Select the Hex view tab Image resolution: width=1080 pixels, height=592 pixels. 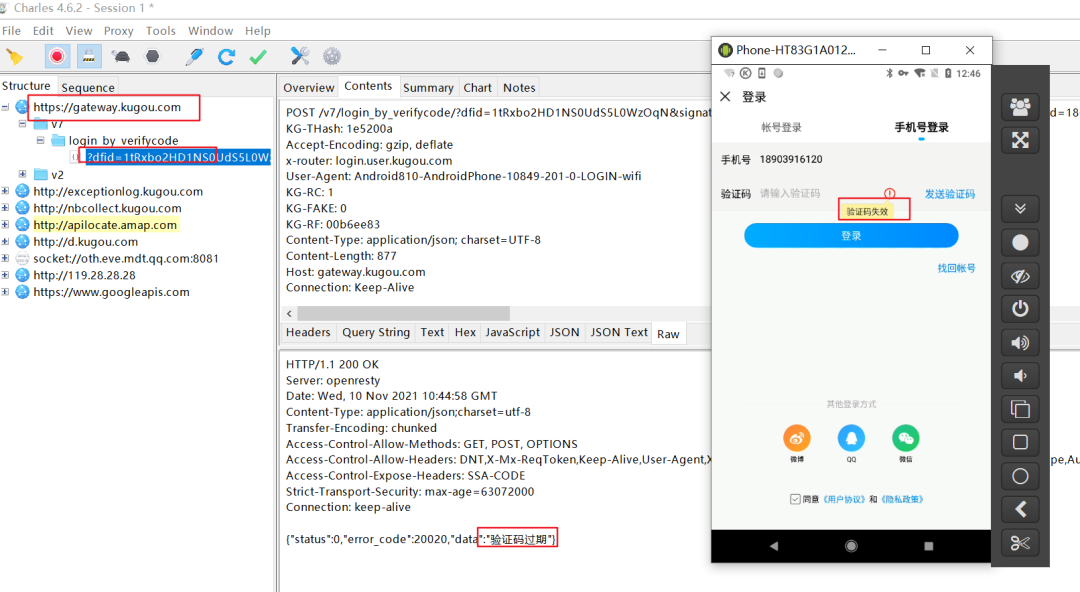pos(465,332)
